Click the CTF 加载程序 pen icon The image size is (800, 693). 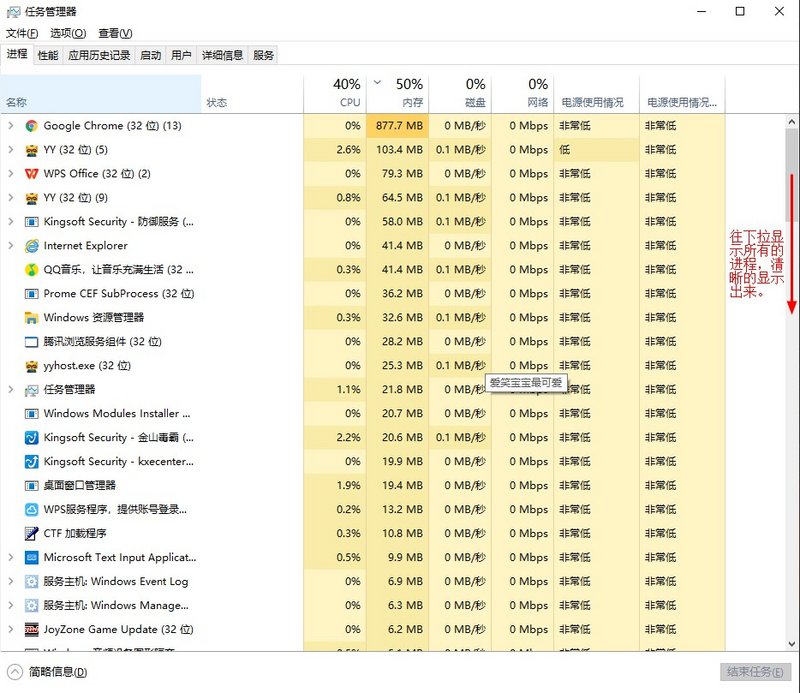pos(32,534)
